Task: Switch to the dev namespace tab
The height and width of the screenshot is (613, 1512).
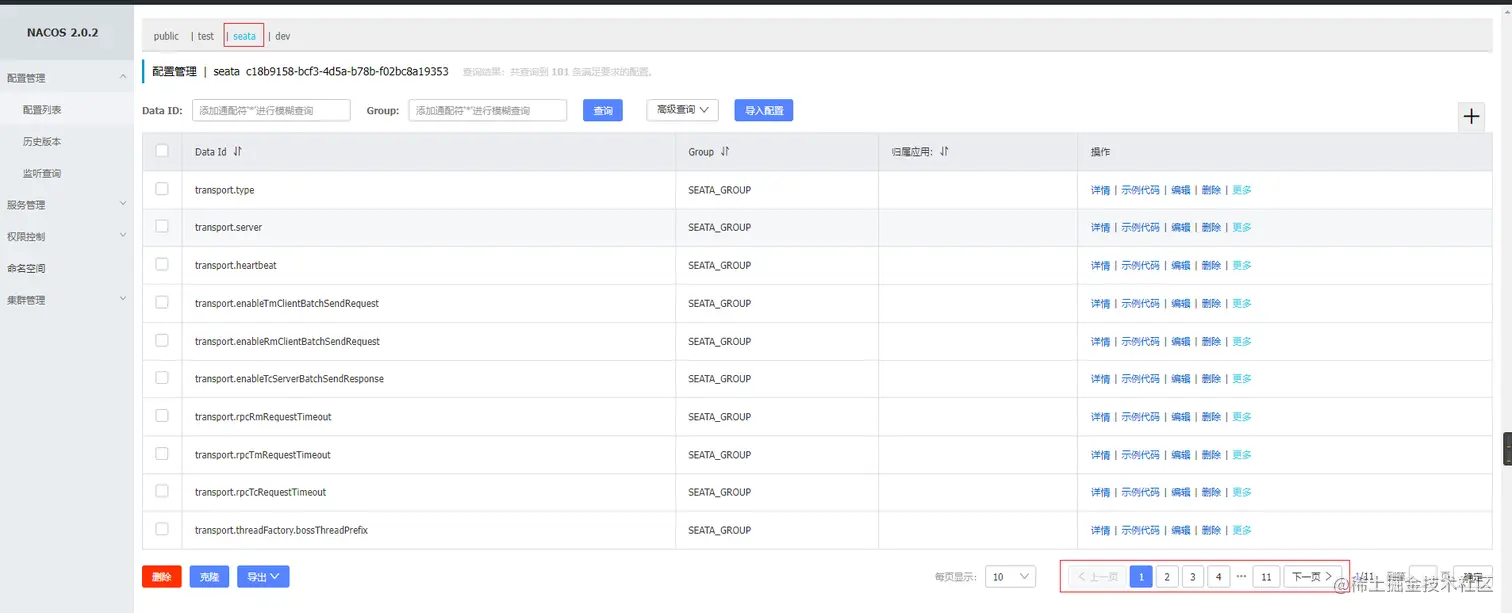Action: (x=283, y=36)
